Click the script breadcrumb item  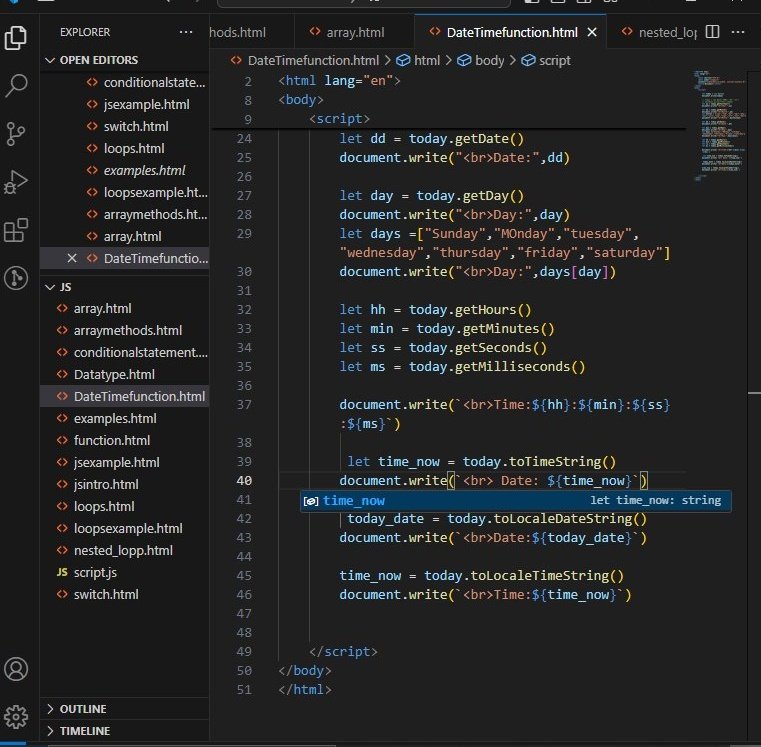546,61
